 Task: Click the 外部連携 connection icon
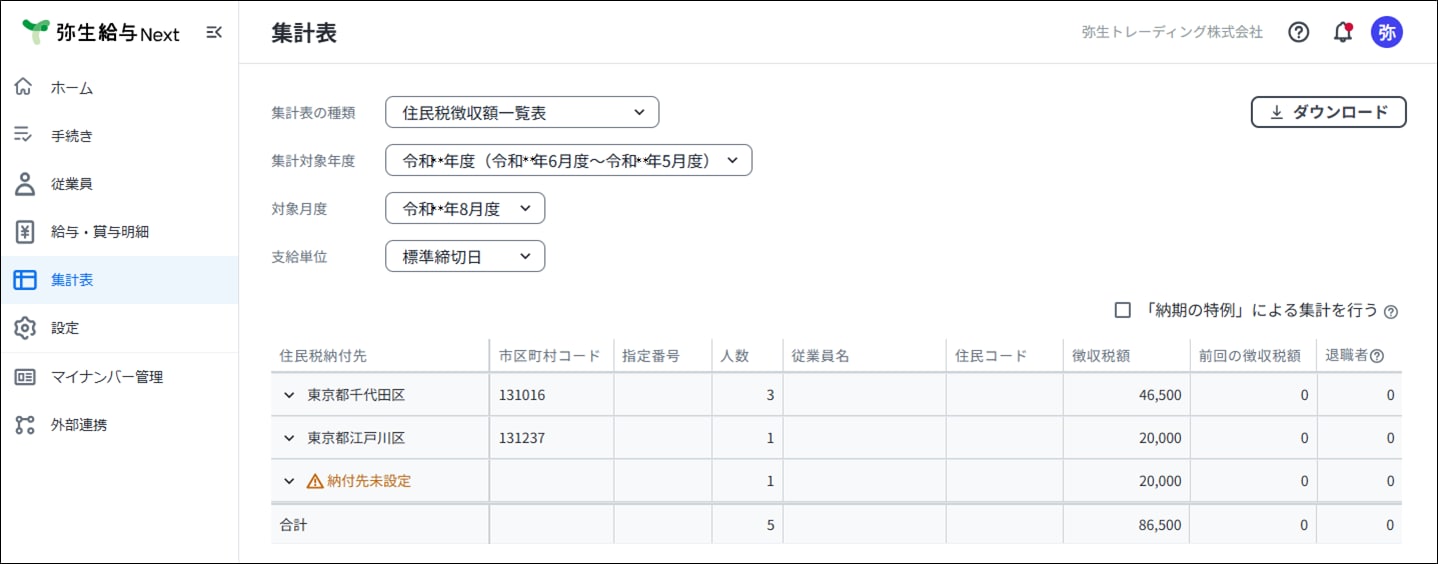[25, 425]
